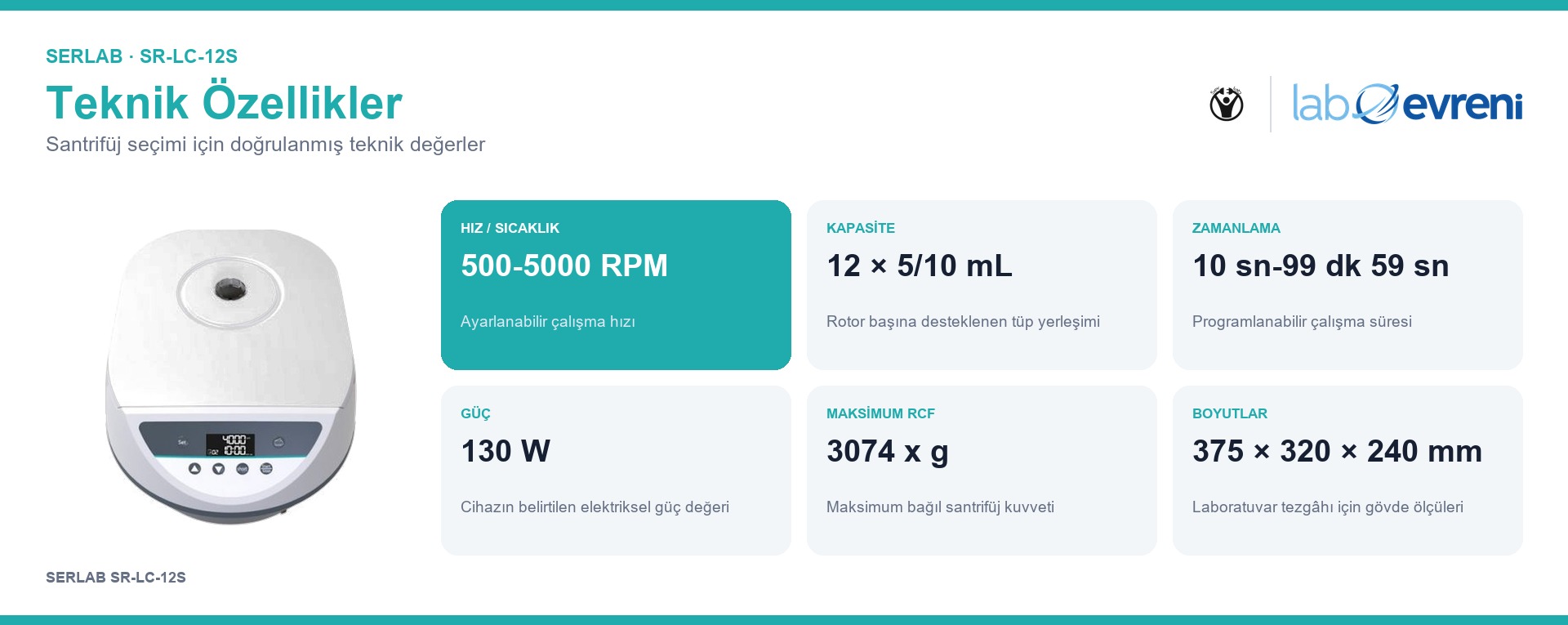Click the centrifuge product image
Viewport: 1568px width, 625px height.
coord(231,377)
